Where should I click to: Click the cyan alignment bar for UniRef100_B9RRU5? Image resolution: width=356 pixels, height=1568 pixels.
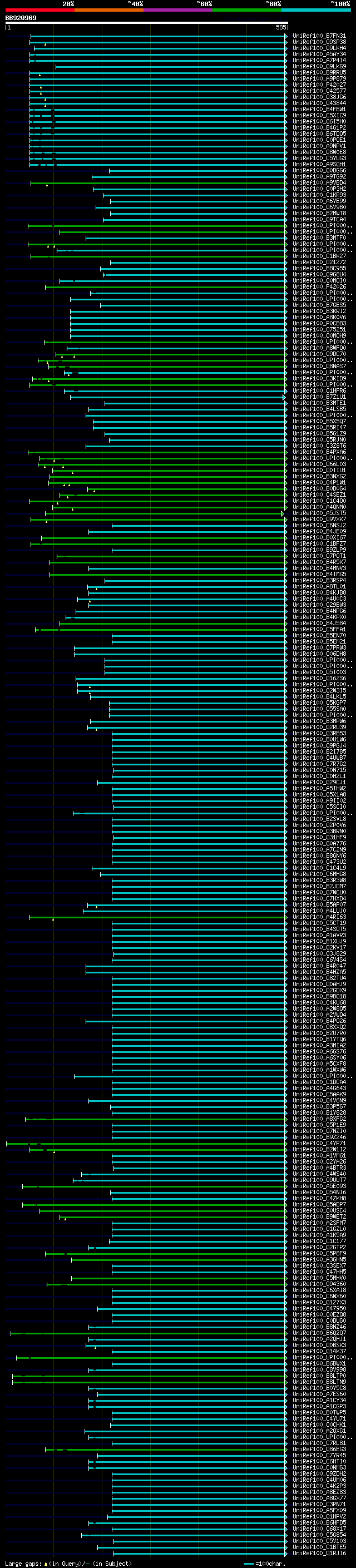tap(158, 72)
